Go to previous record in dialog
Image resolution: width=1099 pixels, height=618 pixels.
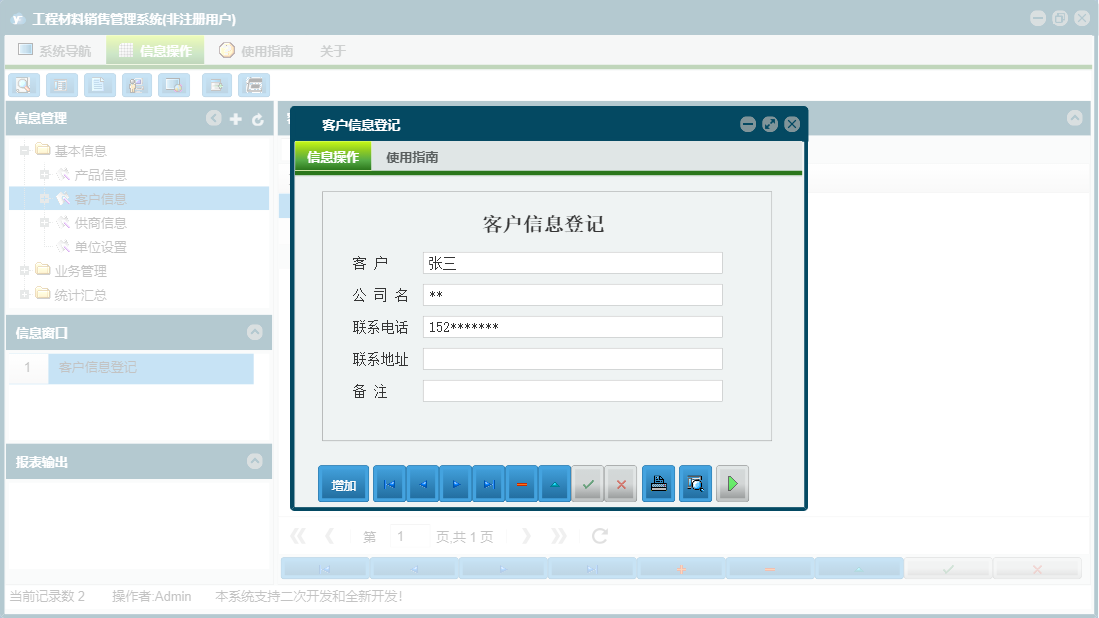click(x=423, y=483)
